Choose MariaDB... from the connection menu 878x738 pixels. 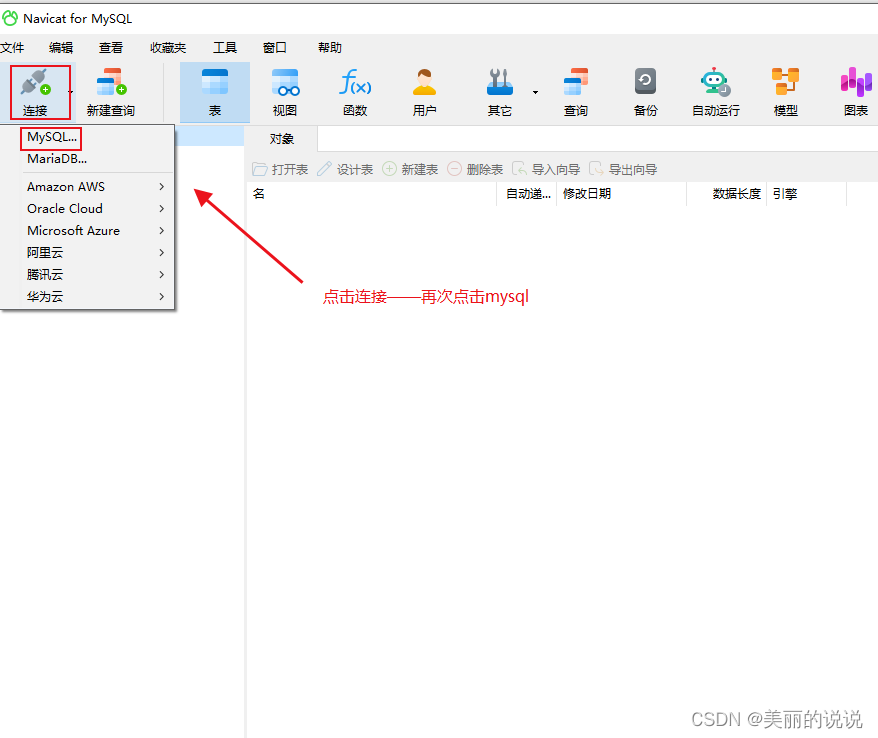coord(57,159)
